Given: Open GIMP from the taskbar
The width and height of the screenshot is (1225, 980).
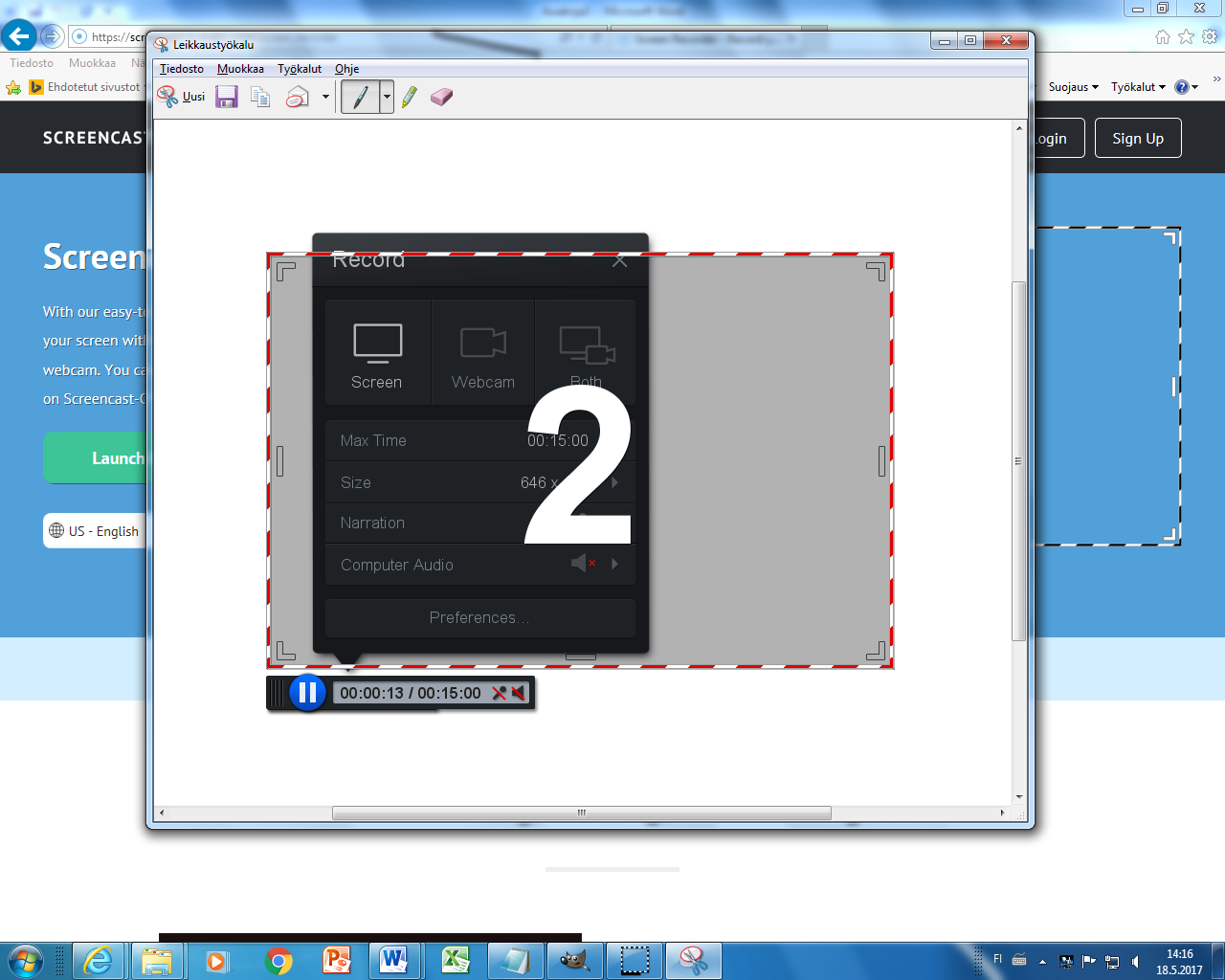Looking at the screenshot, I should pos(574,960).
